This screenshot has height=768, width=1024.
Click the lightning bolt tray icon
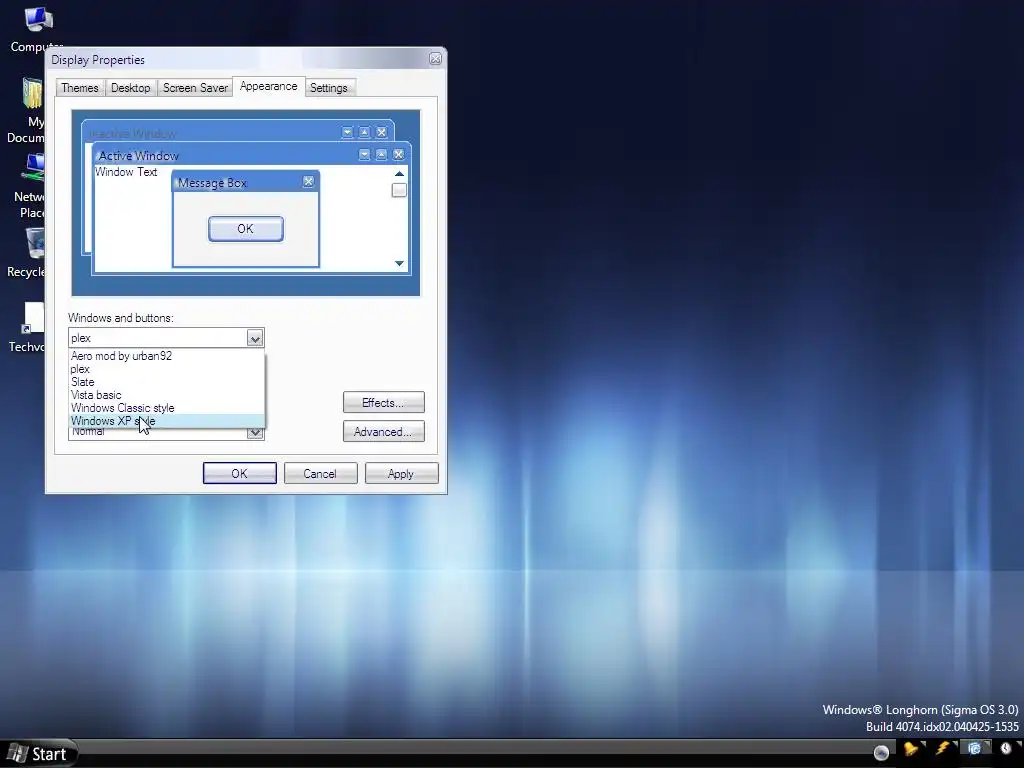(942, 749)
